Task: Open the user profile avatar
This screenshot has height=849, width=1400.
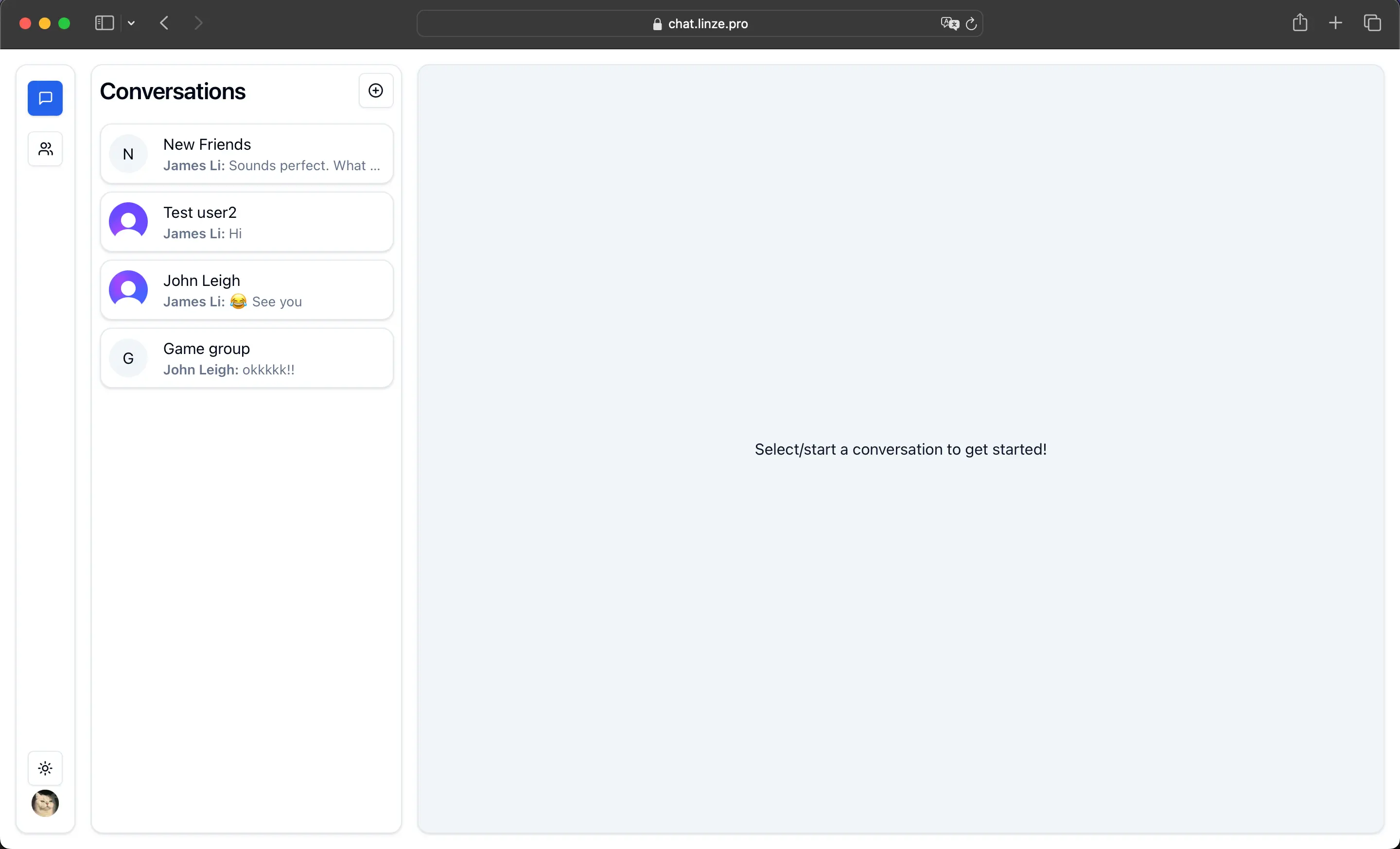Action: click(45, 803)
